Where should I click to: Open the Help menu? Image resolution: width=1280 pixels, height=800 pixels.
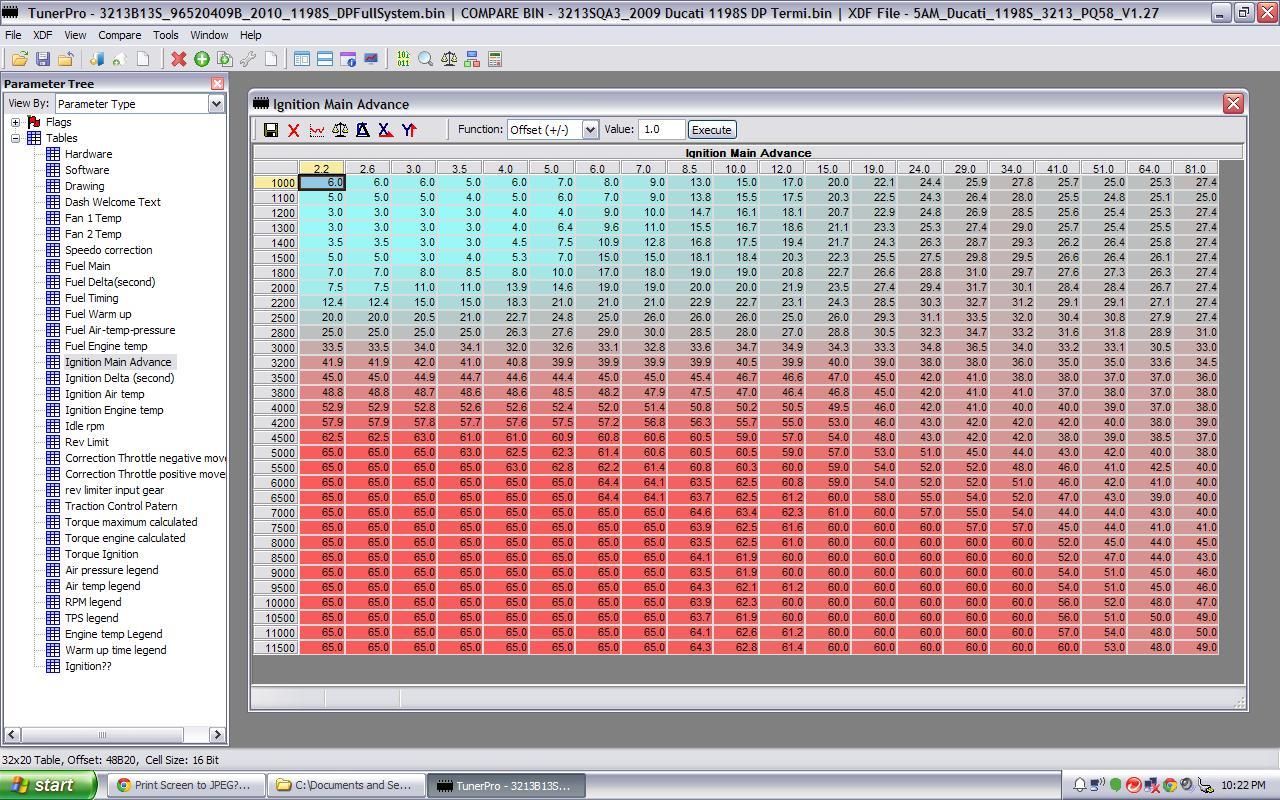[x=250, y=35]
